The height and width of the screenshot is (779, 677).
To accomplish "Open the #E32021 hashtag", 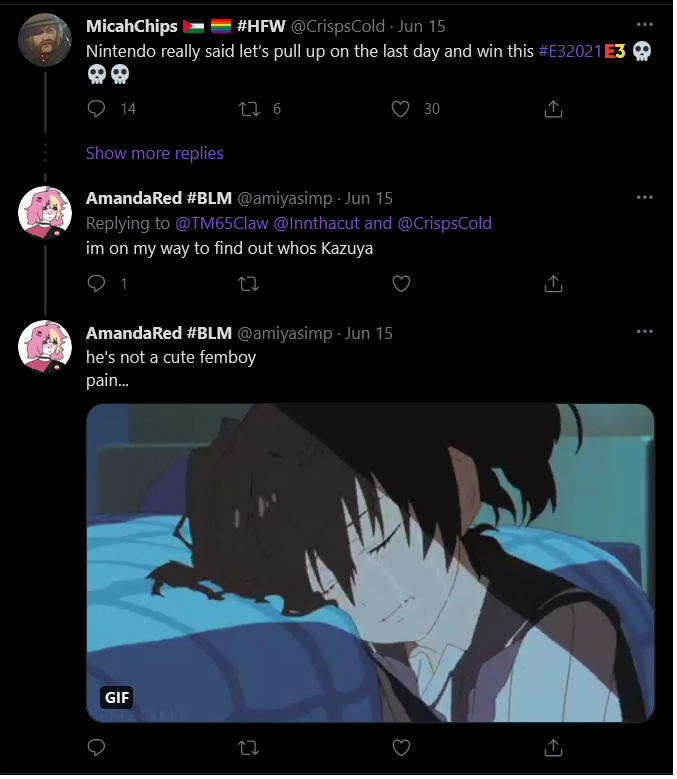I will click(570, 51).
